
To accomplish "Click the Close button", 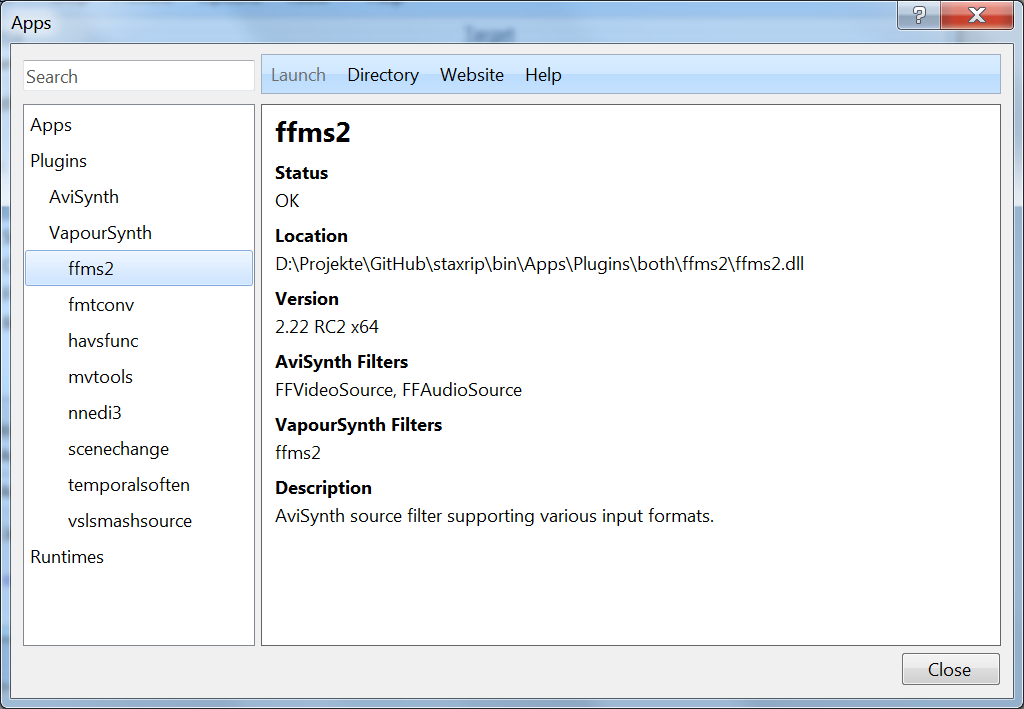I will pyautogui.click(x=950, y=669).
